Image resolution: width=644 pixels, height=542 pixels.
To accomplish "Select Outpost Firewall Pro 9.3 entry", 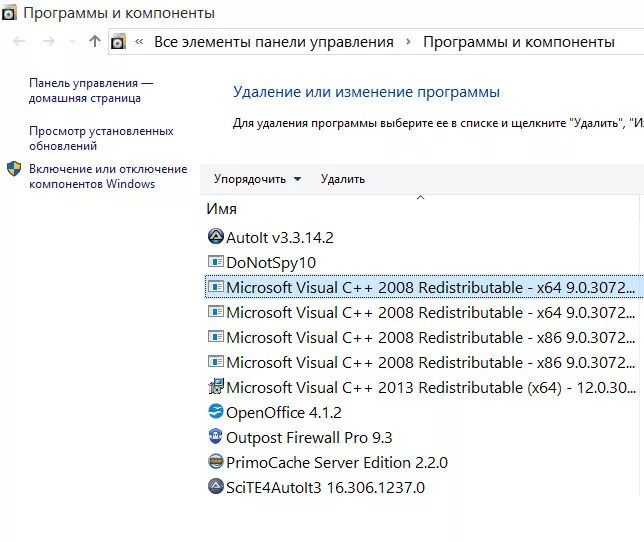I will (300, 437).
